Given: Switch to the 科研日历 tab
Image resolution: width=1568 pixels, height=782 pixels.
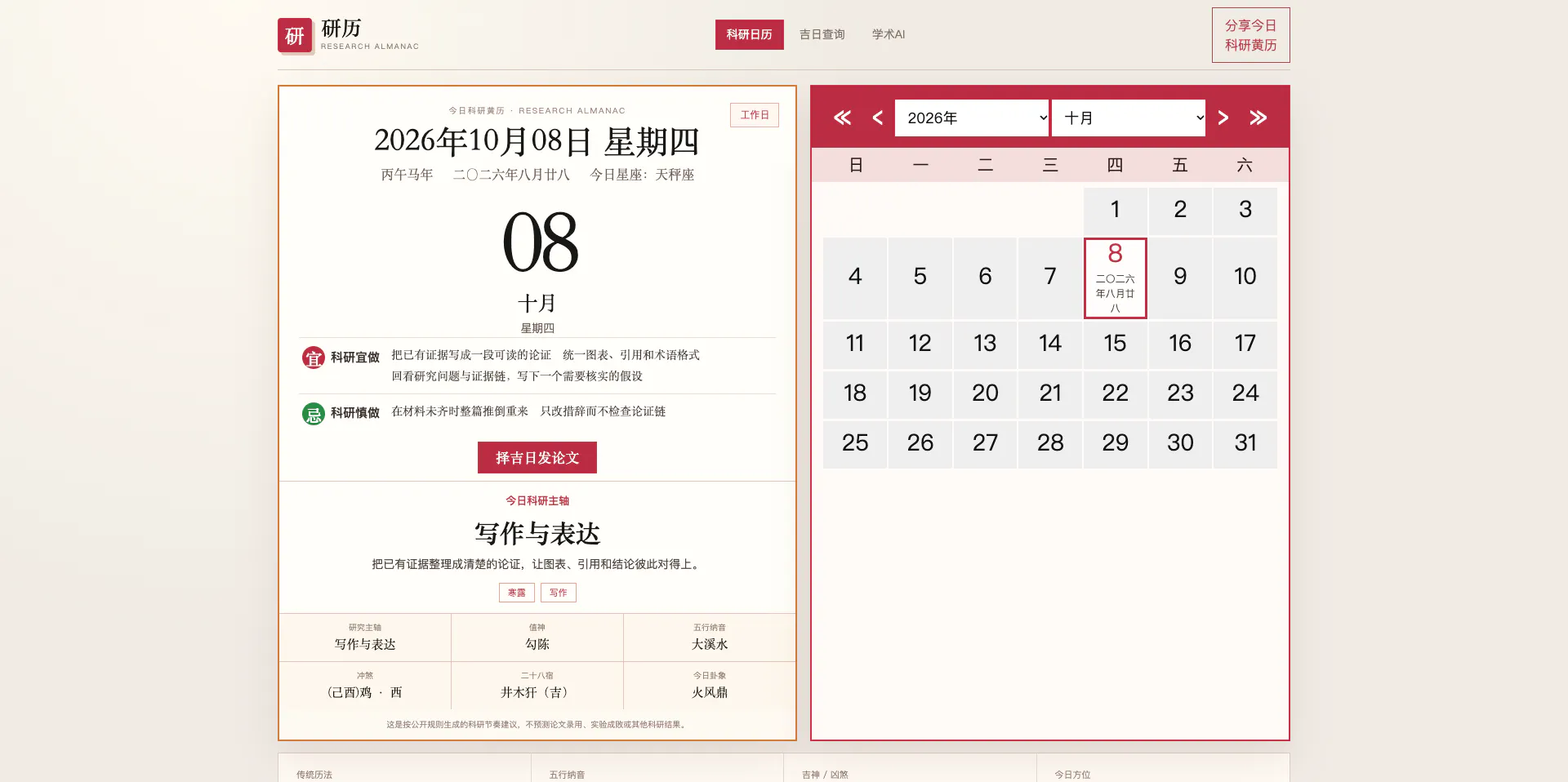Looking at the screenshot, I should 750,34.
